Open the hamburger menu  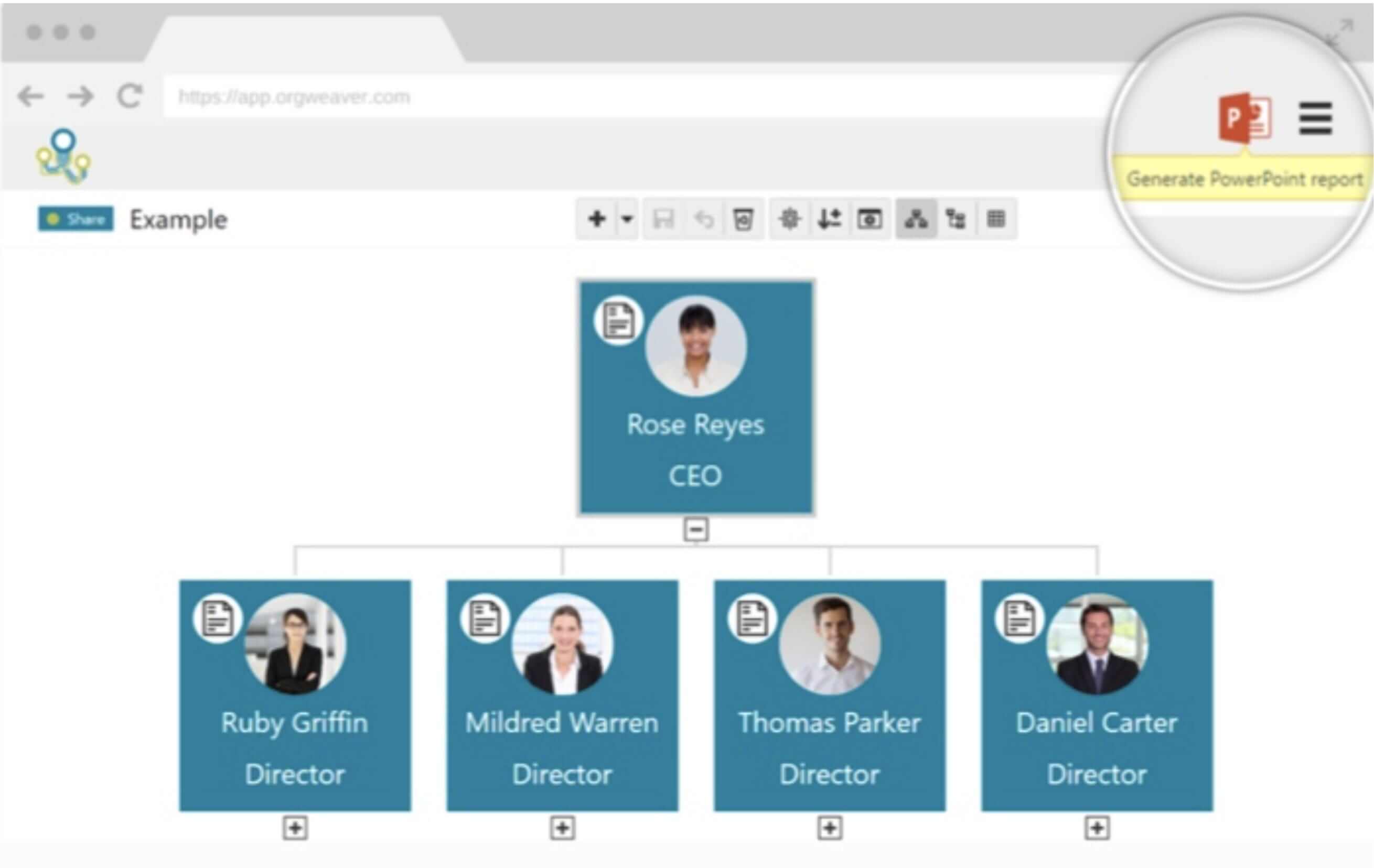tap(1315, 118)
